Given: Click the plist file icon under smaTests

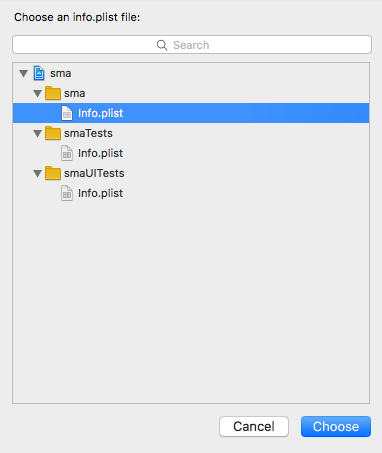Looking at the screenshot, I should click(67, 153).
